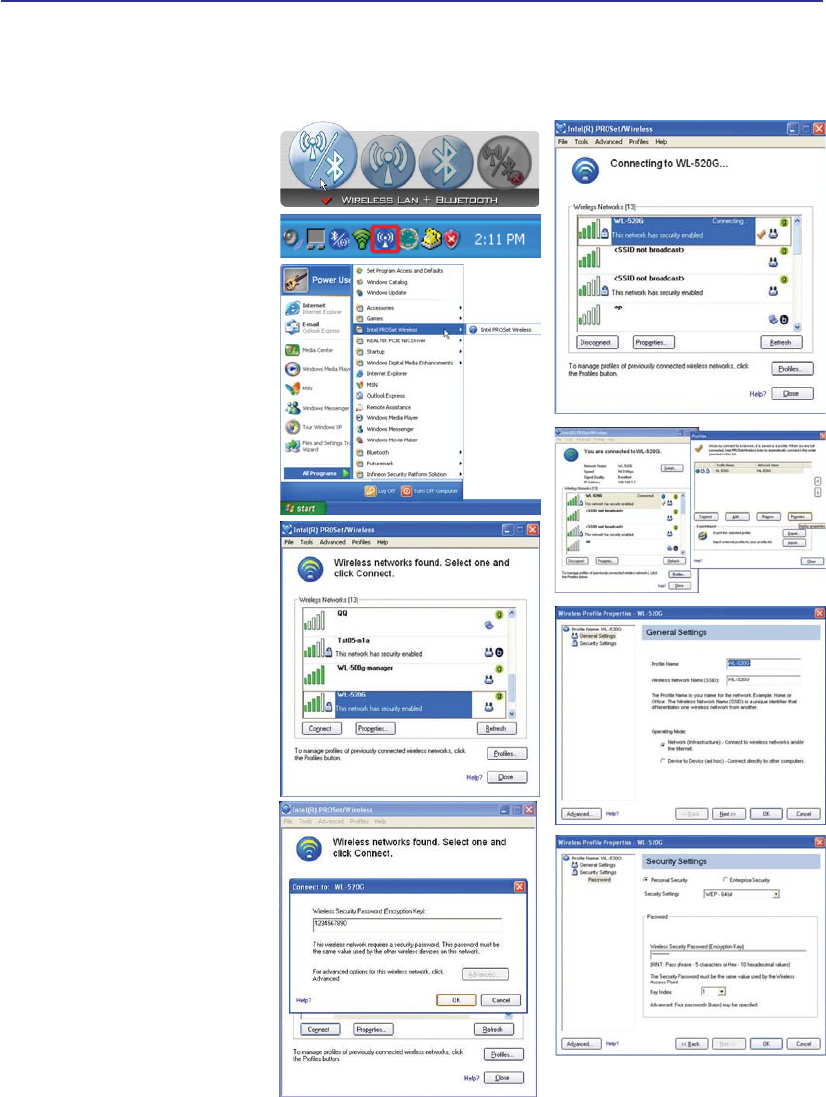826x1097 pixels.
Task: Expand the Accessories folder in All Programs
Action: tap(408, 308)
